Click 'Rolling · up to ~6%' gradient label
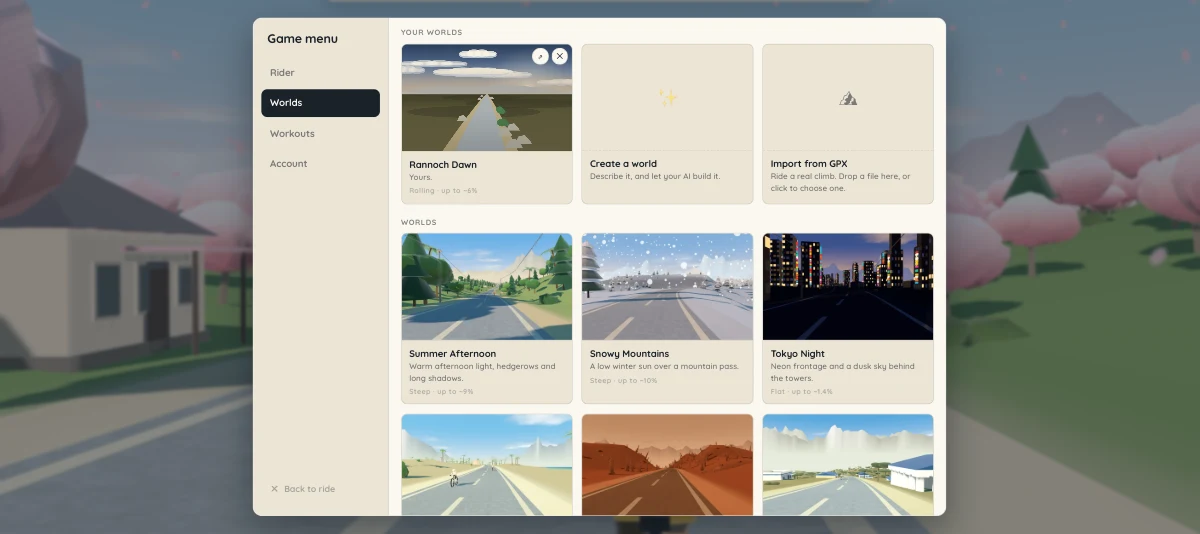Viewport: 1200px width, 534px height. (x=443, y=190)
